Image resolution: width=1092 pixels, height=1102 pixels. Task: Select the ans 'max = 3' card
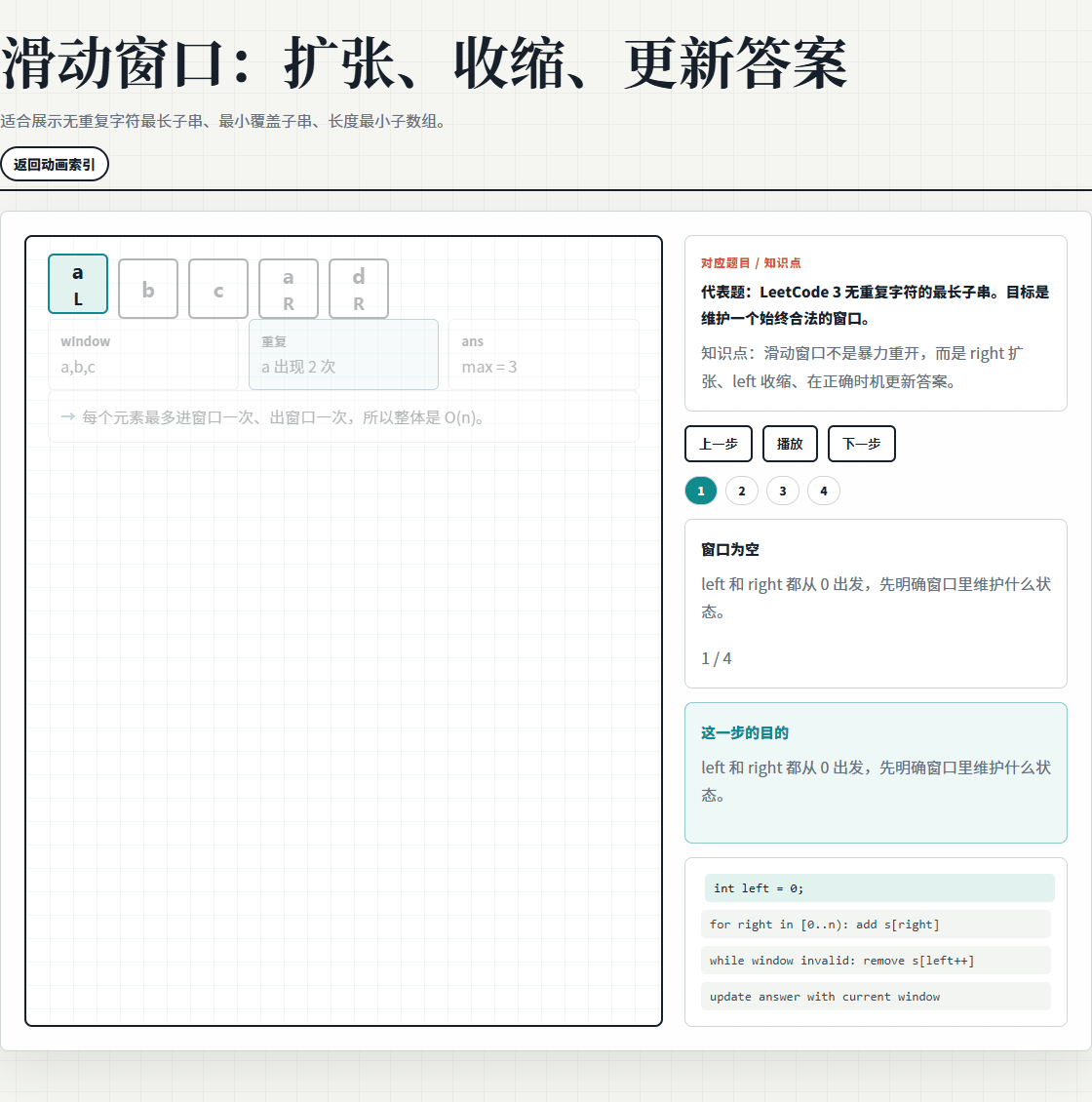544,354
